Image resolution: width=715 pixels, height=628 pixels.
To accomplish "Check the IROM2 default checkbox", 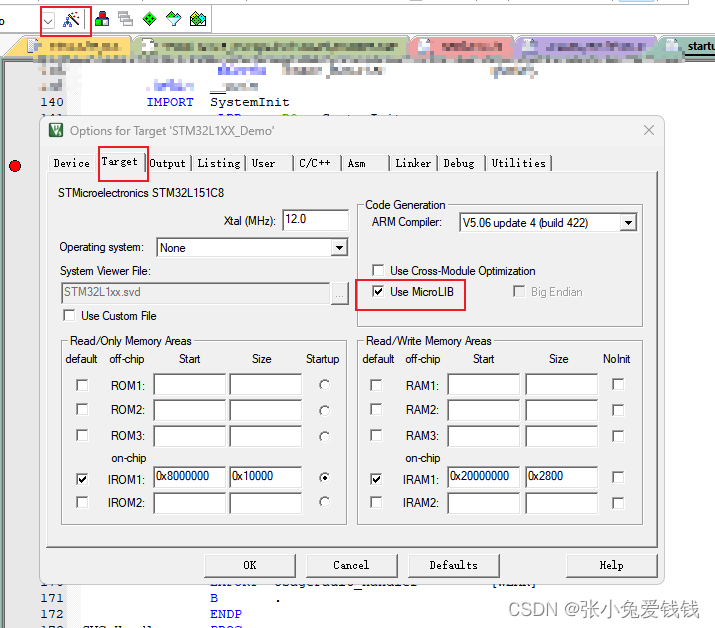I will coord(82,502).
